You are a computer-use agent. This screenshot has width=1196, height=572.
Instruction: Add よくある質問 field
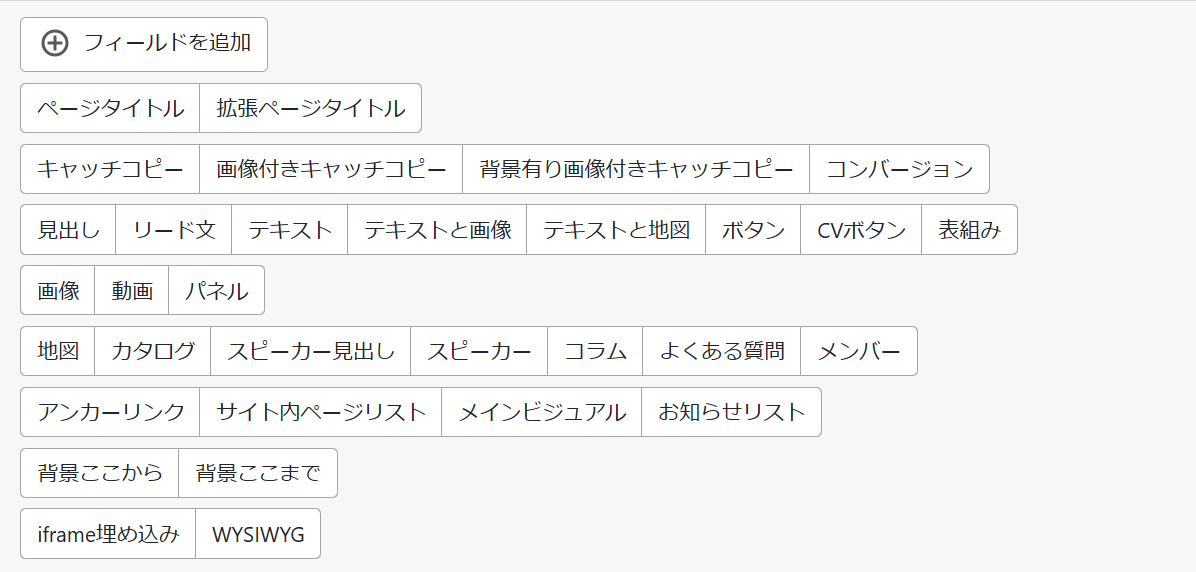[721, 351]
